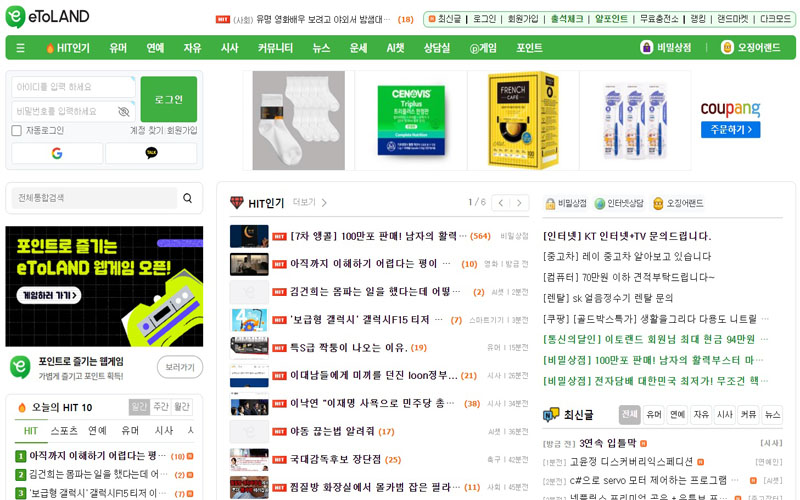Click the search magnifier icon
Screen dimensions: 800x500
(188, 198)
